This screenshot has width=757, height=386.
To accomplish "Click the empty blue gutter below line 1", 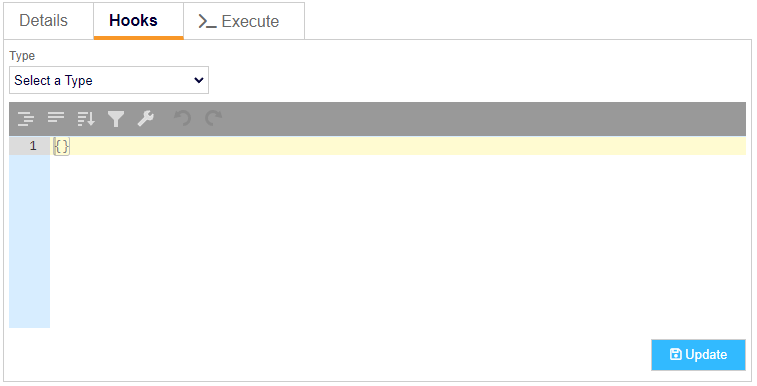I will click(29, 241).
